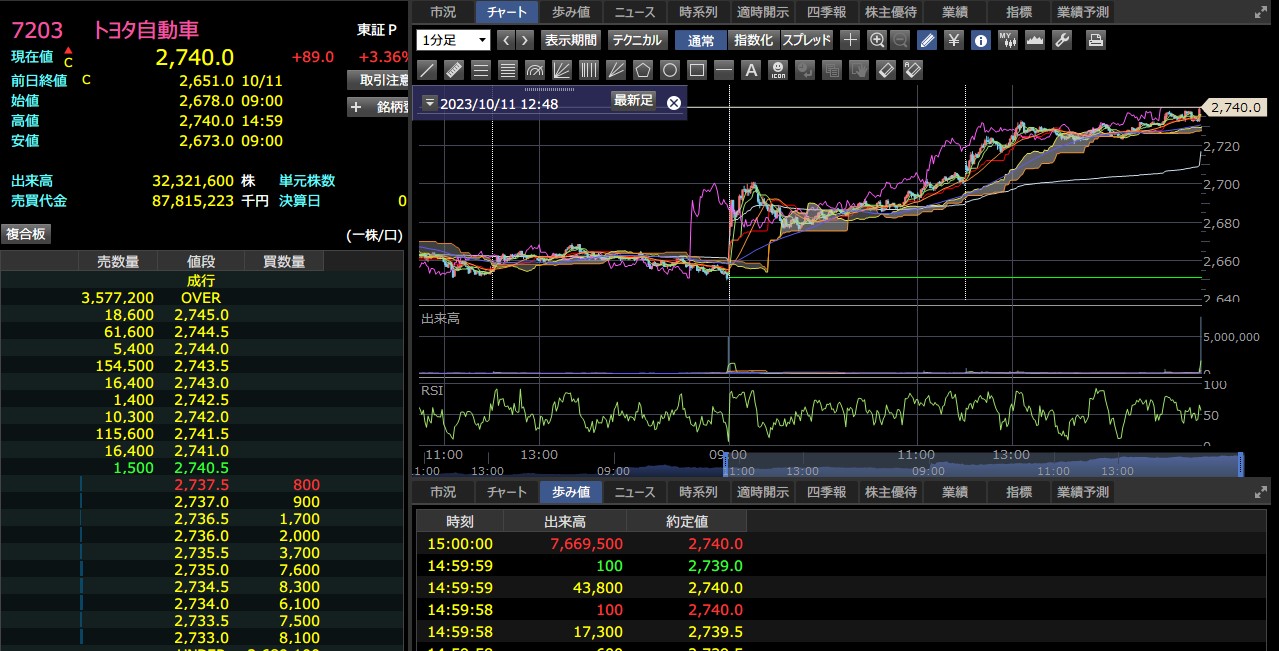Viewport: 1279px width, 651px height.
Task: Open upper panel 株主優待 tab
Action: coord(890,12)
